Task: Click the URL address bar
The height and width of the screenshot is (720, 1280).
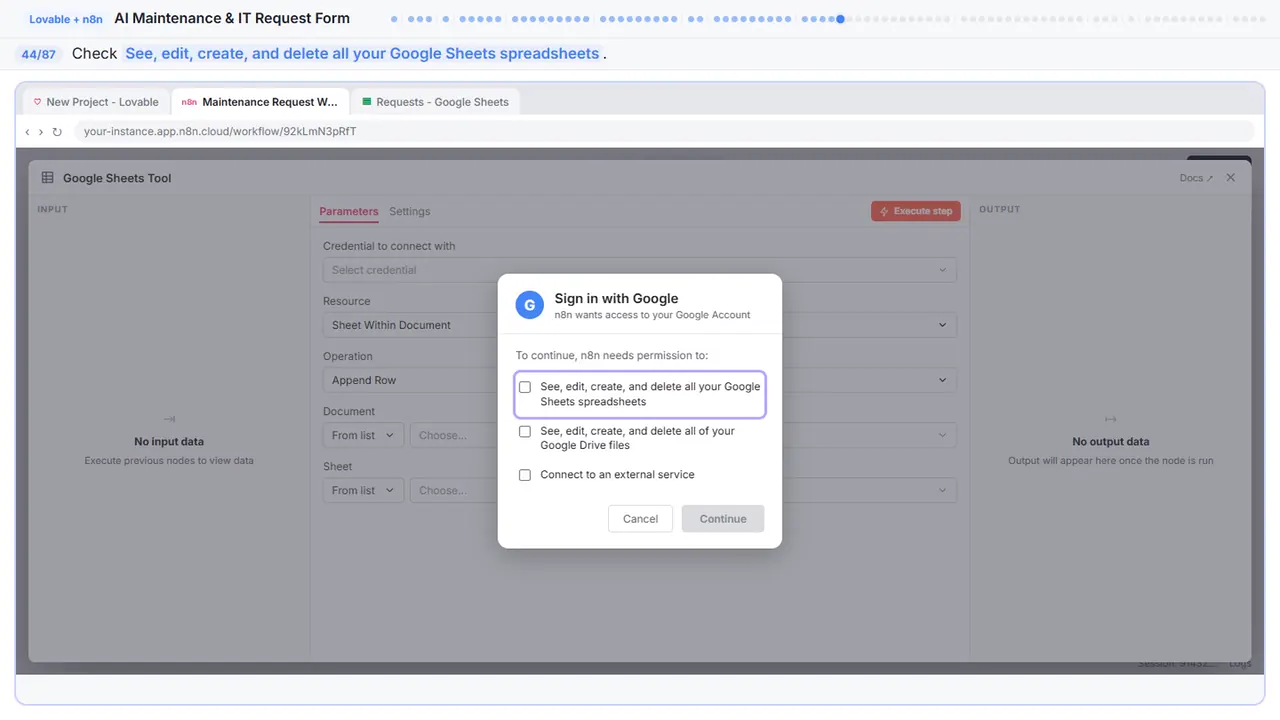Action: pos(664,131)
